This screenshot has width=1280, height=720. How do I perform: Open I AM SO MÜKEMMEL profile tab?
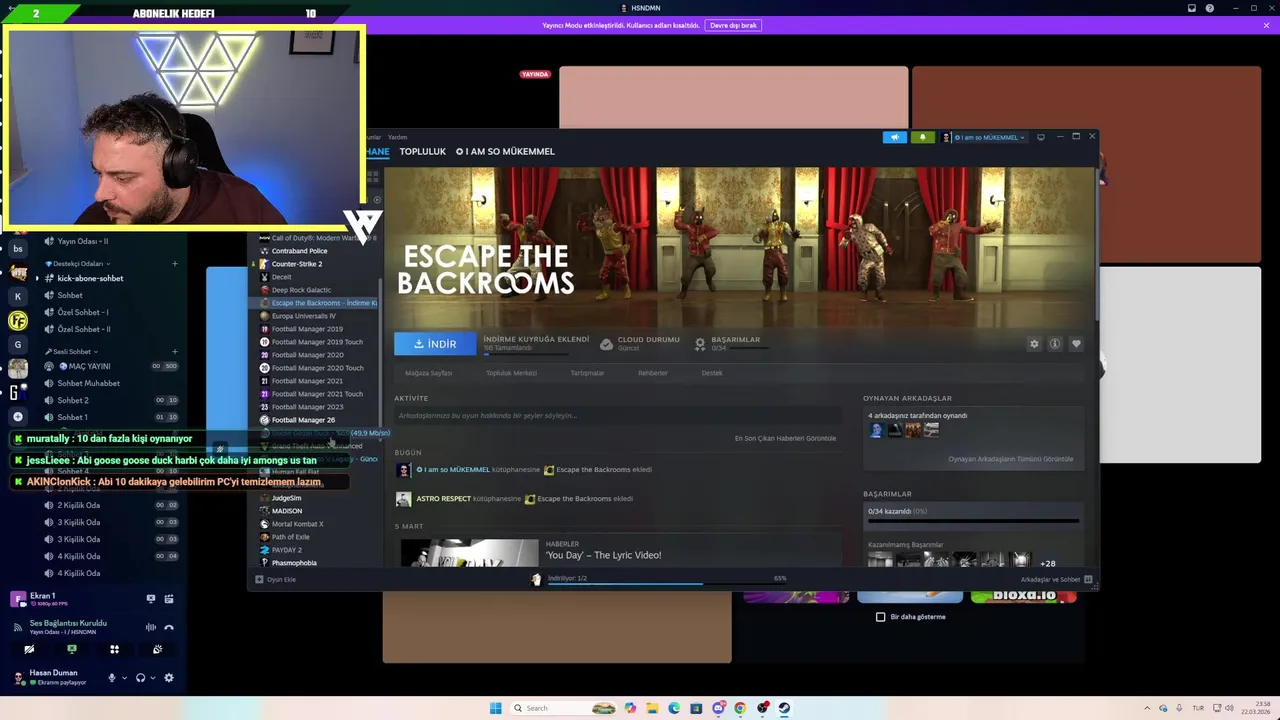[x=505, y=151]
